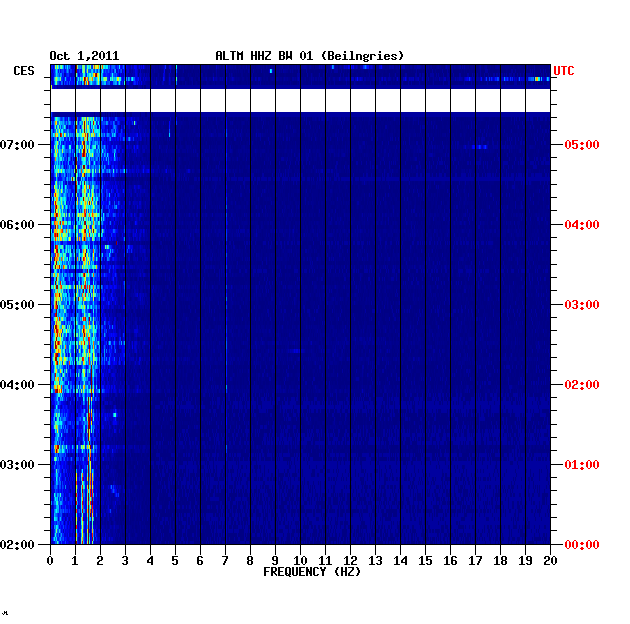Click frequency axis tick label '0'
Image resolution: width=630 pixels, height=624 pixels.
point(50,561)
